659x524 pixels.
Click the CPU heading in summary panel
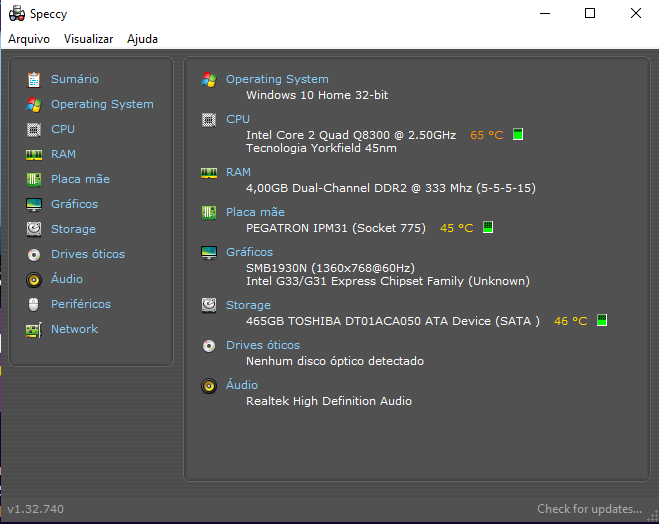238,119
